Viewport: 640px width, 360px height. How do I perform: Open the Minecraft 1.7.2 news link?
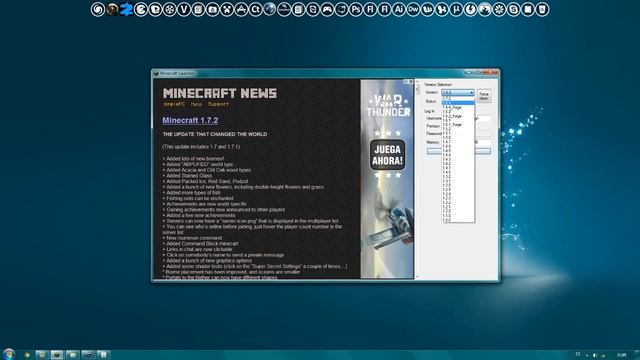click(x=190, y=120)
